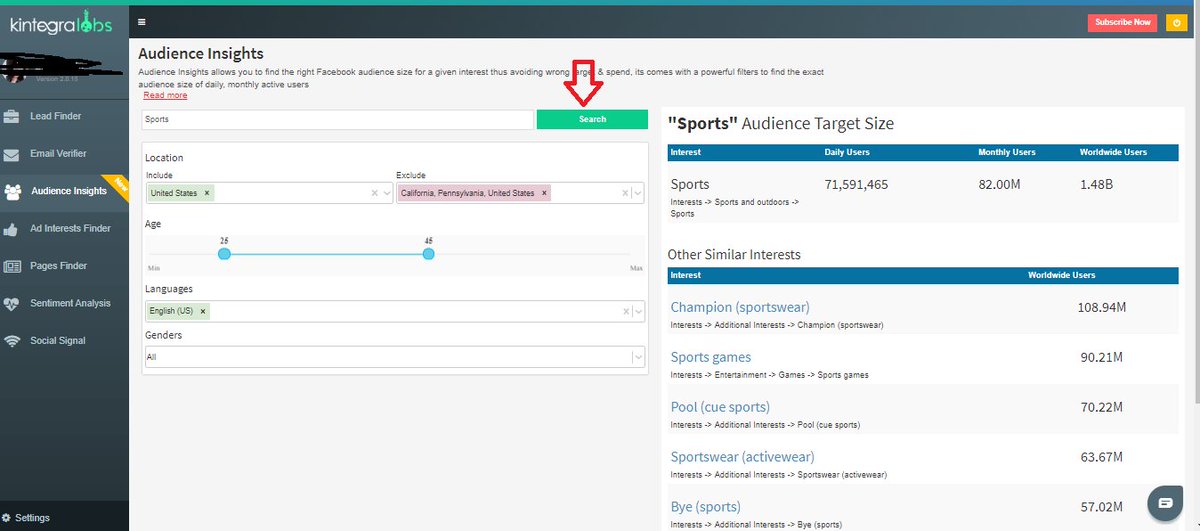Click the yellow power logout icon

(1176, 22)
